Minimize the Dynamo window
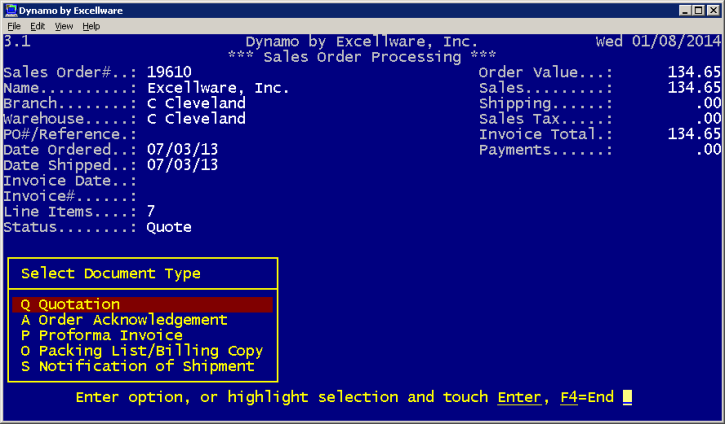The image size is (725, 424). (685, 10)
